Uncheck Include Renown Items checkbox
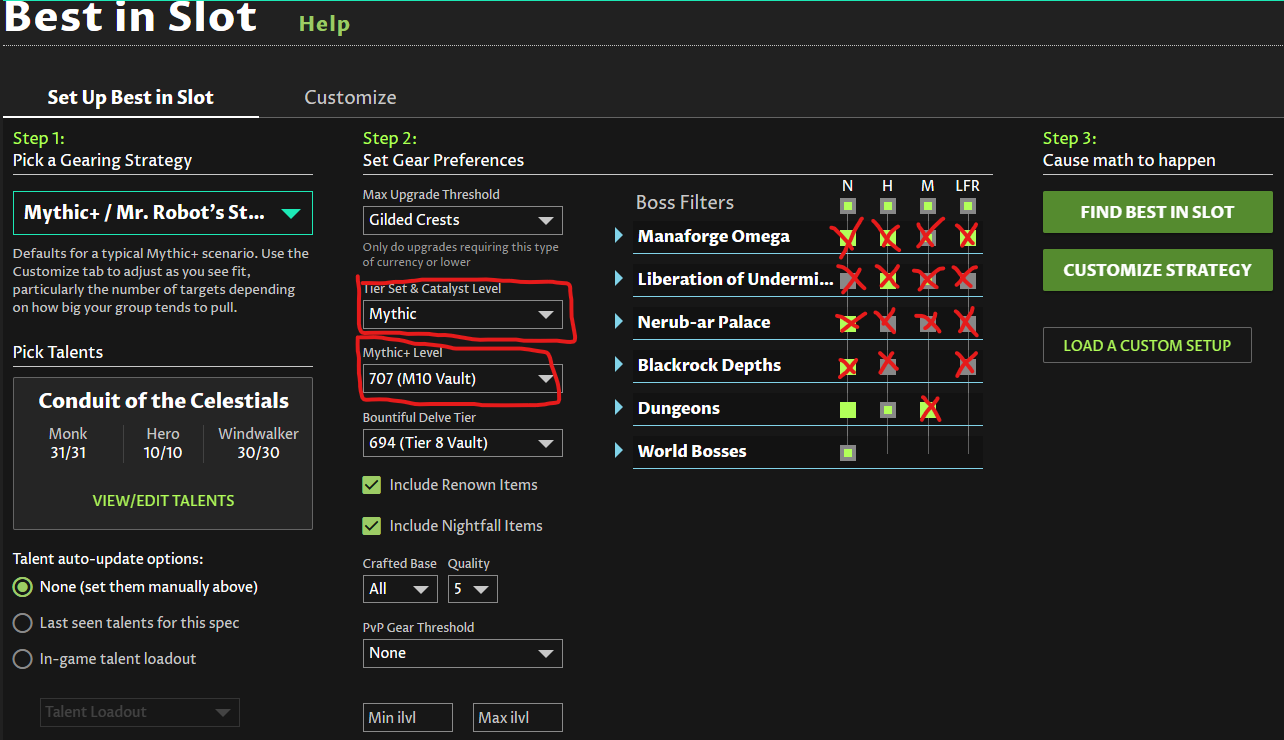This screenshot has height=740, width=1284. click(x=372, y=485)
